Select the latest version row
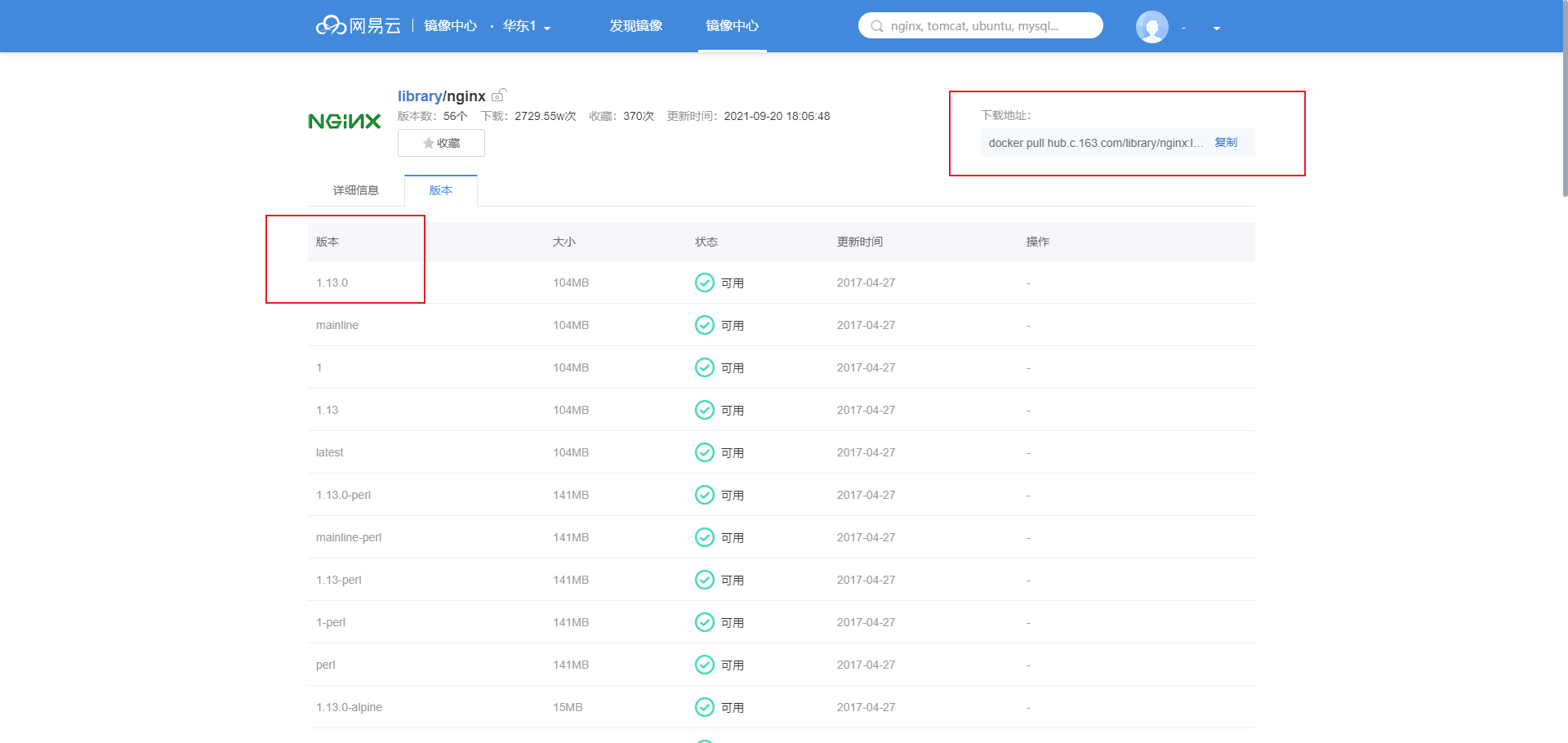This screenshot has height=743, width=1568. coord(781,452)
